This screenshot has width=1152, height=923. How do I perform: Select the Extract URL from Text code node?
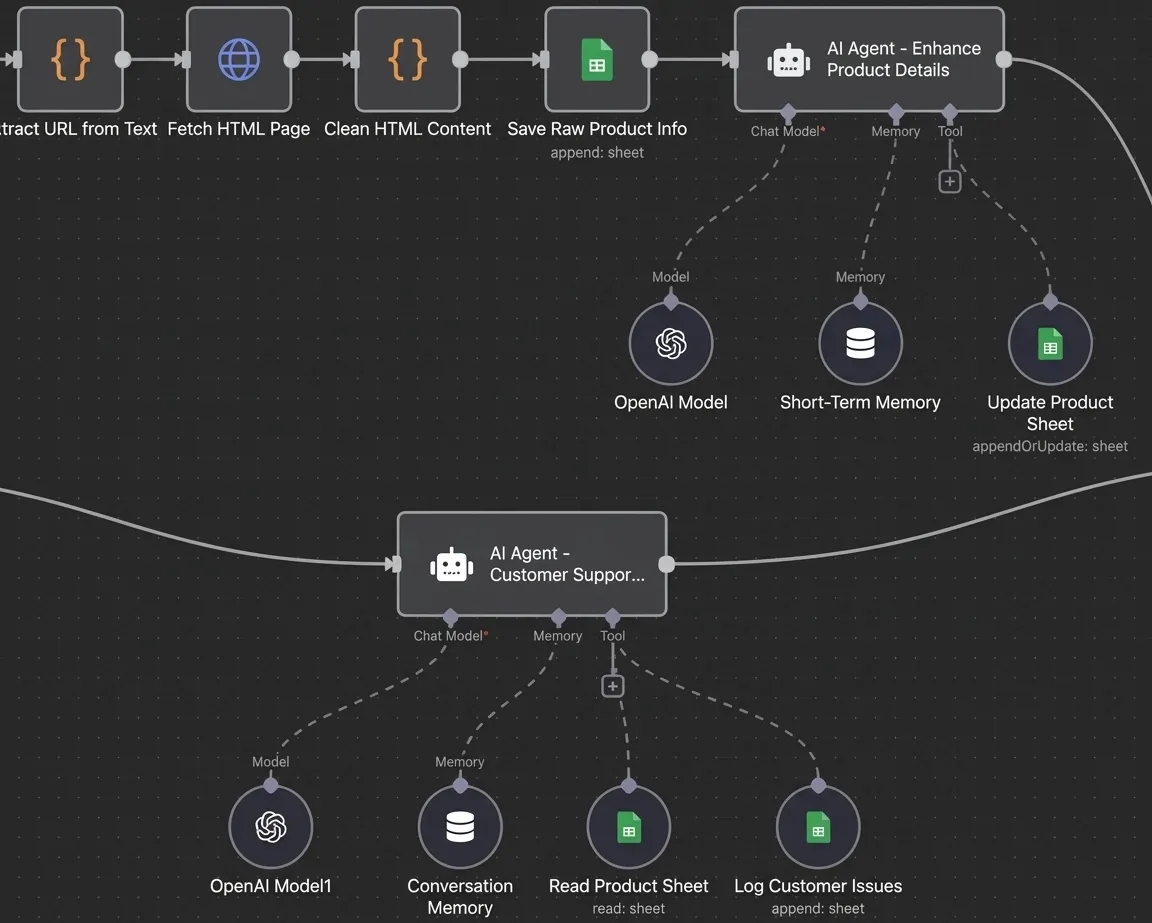[70, 60]
